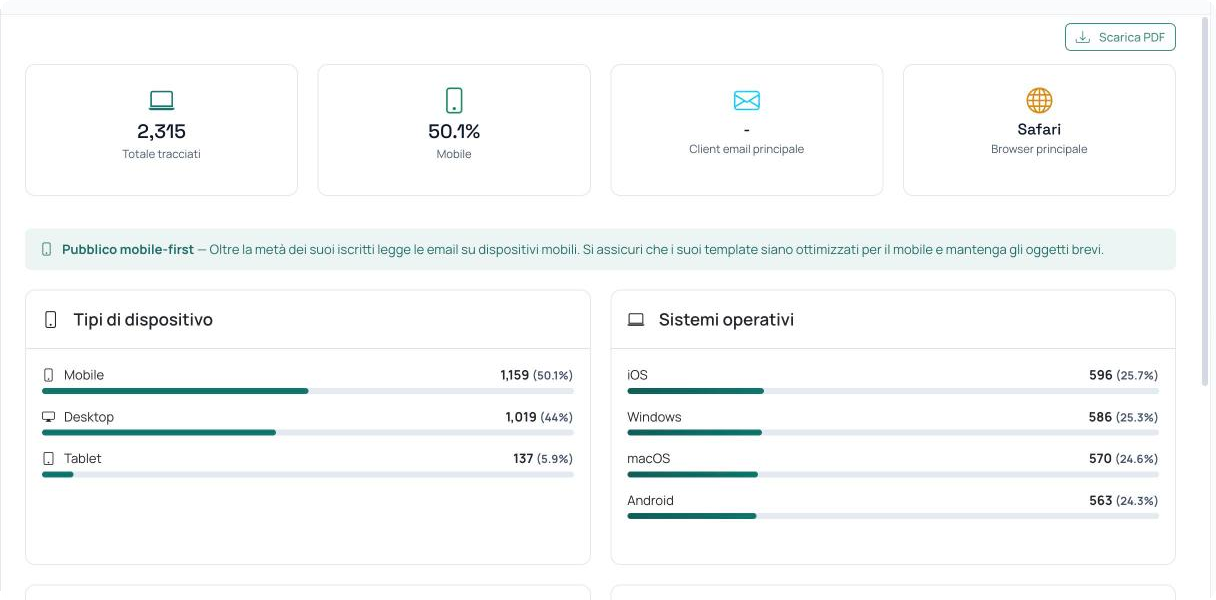
Task: Click the 586 (25.3%) count
Action: coord(1123,417)
